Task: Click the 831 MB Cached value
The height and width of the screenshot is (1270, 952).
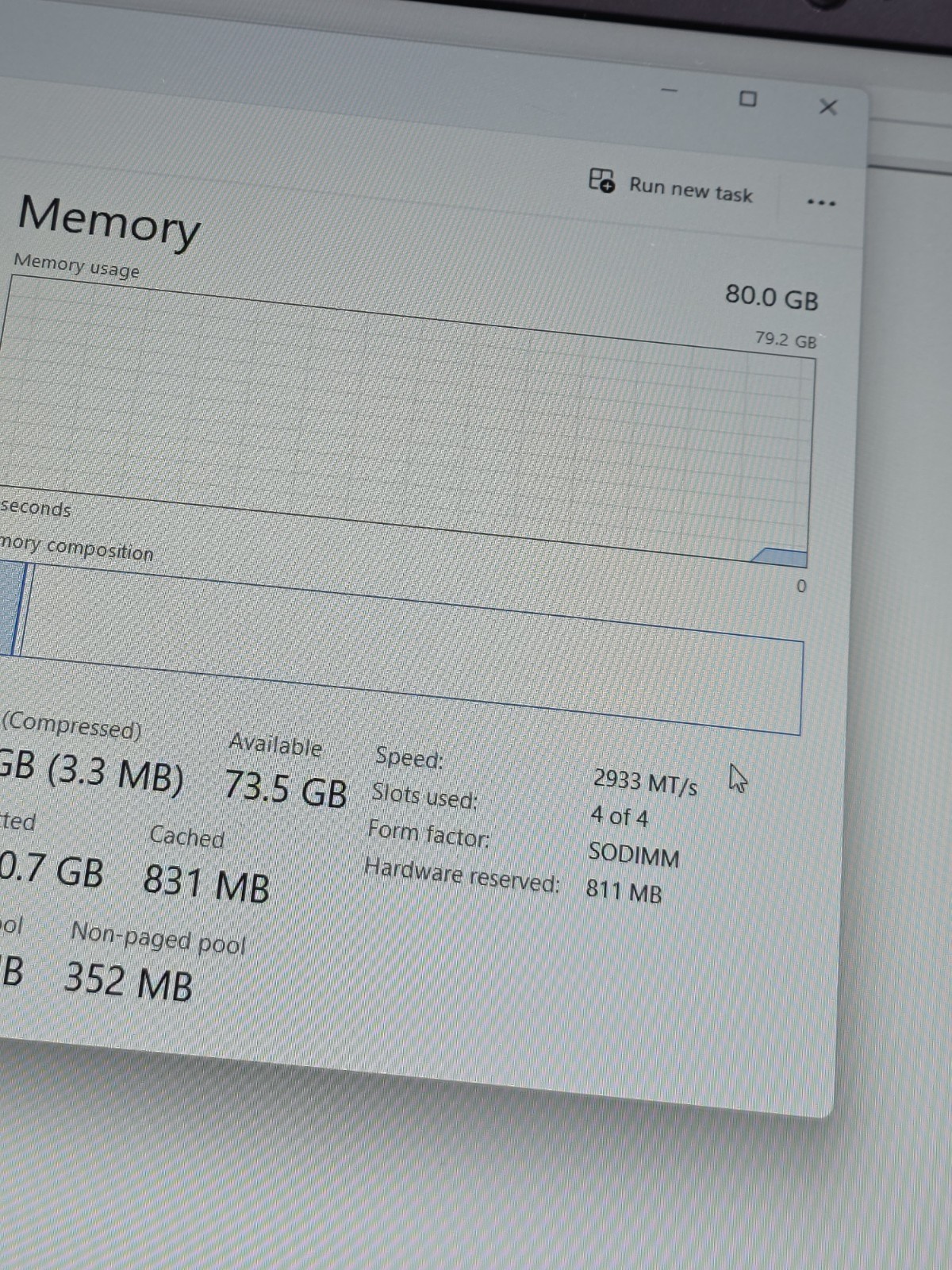Action: click(x=206, y=883)
